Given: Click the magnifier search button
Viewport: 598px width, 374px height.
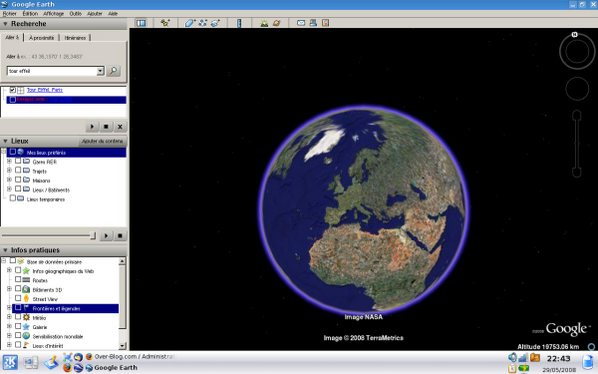Looking at the screenshot, I should pos(113,71).
